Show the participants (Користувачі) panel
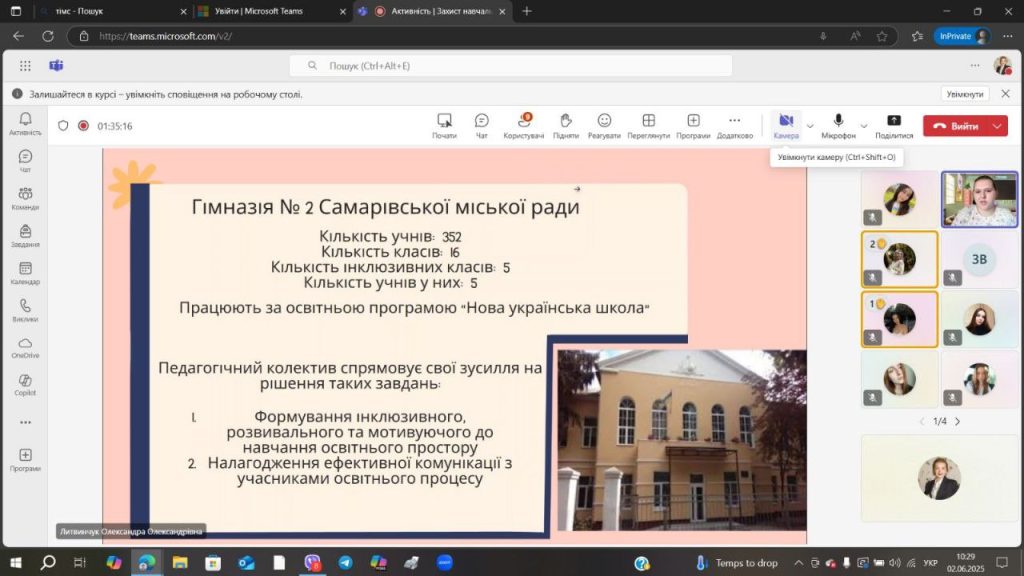 pos(524,125)
